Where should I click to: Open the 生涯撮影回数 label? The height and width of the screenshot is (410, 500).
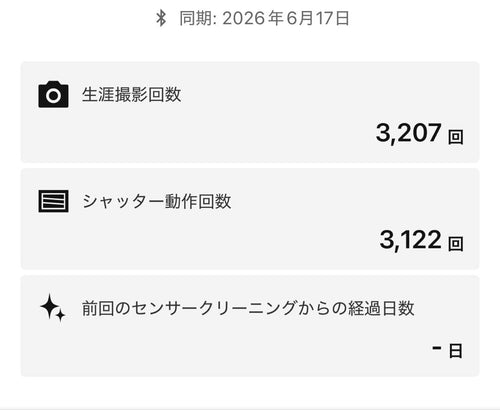point(132,95)
